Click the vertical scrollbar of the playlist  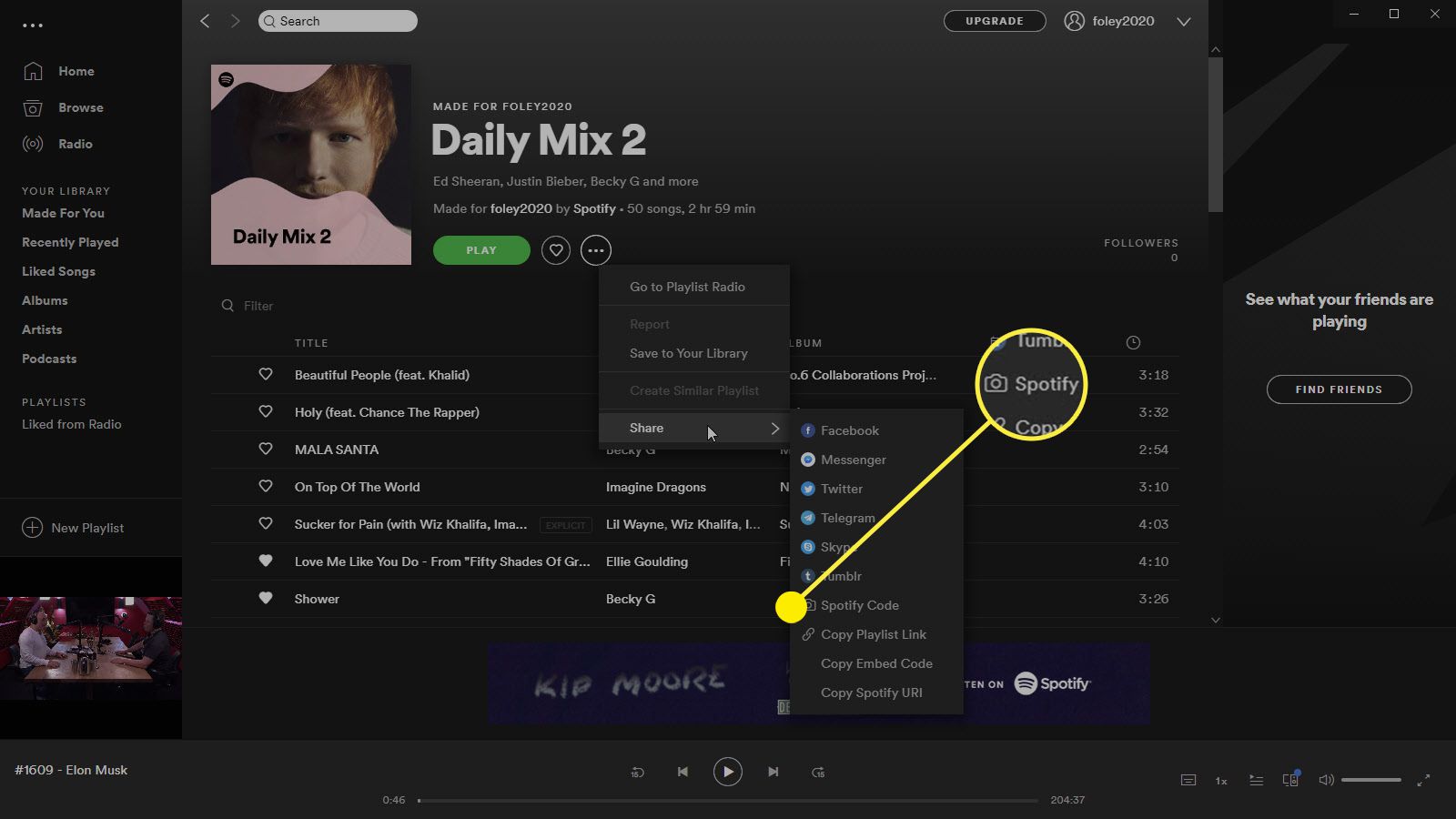[x=1215, y=135]
